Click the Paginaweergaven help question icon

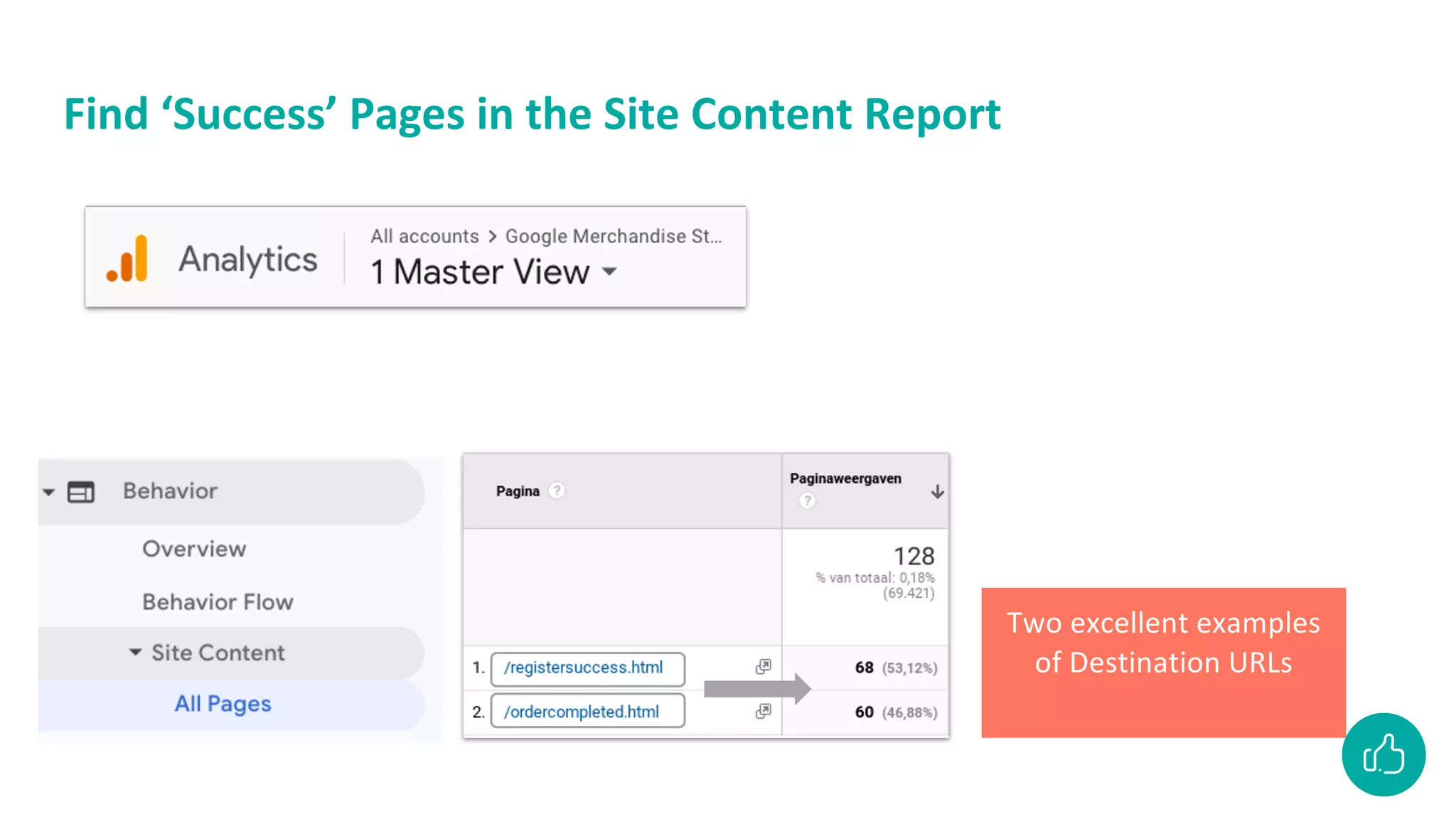click(807, 500)
